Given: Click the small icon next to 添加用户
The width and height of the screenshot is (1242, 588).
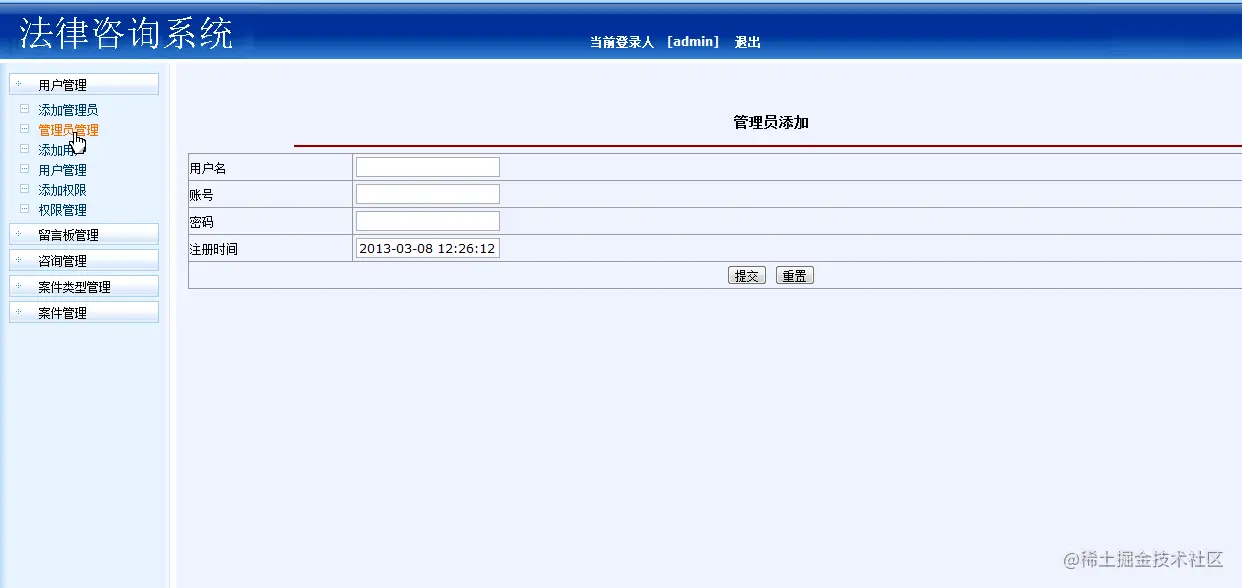Looking at the screenshot, I should coord(24,149).
